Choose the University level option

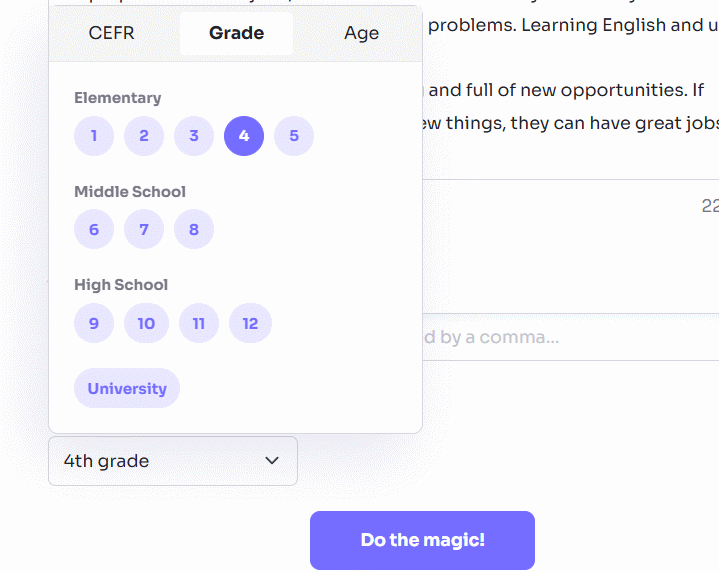point(127,388)
